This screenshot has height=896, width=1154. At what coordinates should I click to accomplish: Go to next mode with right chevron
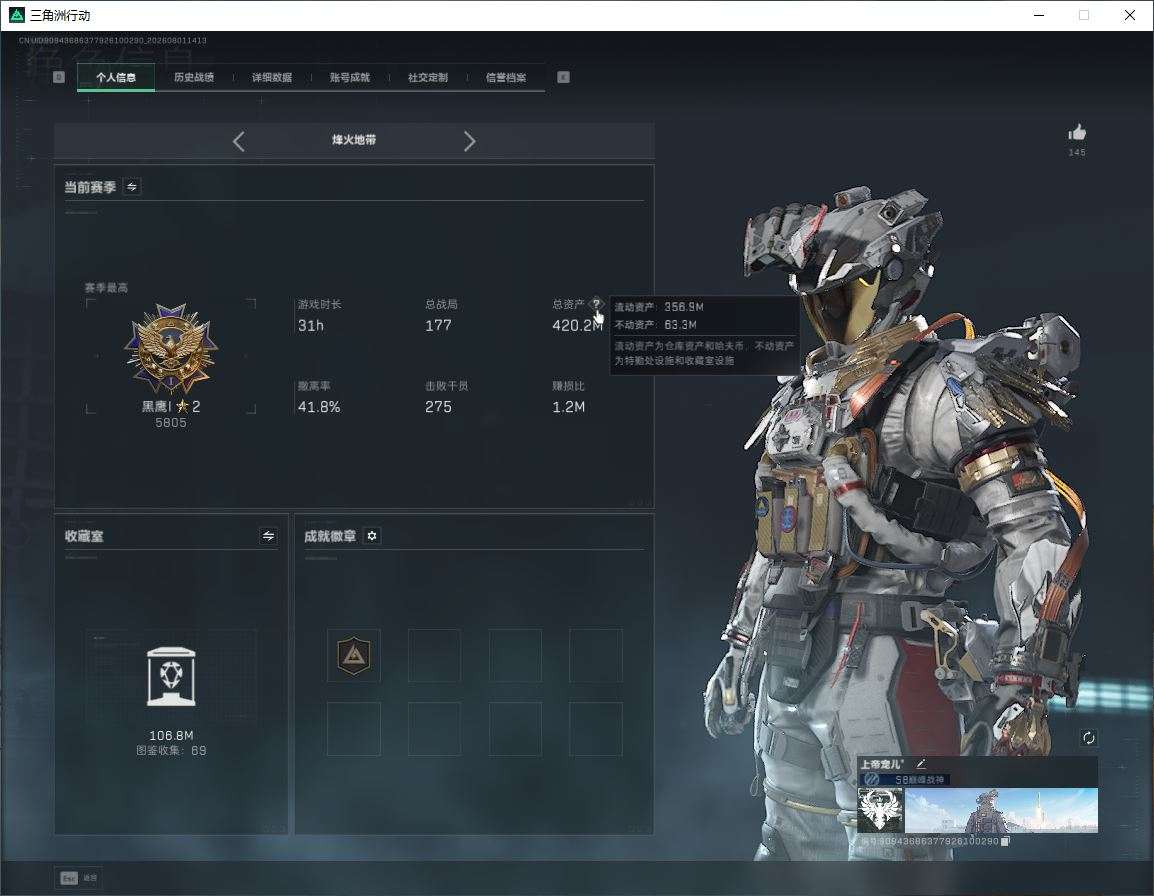click(470, 141)
